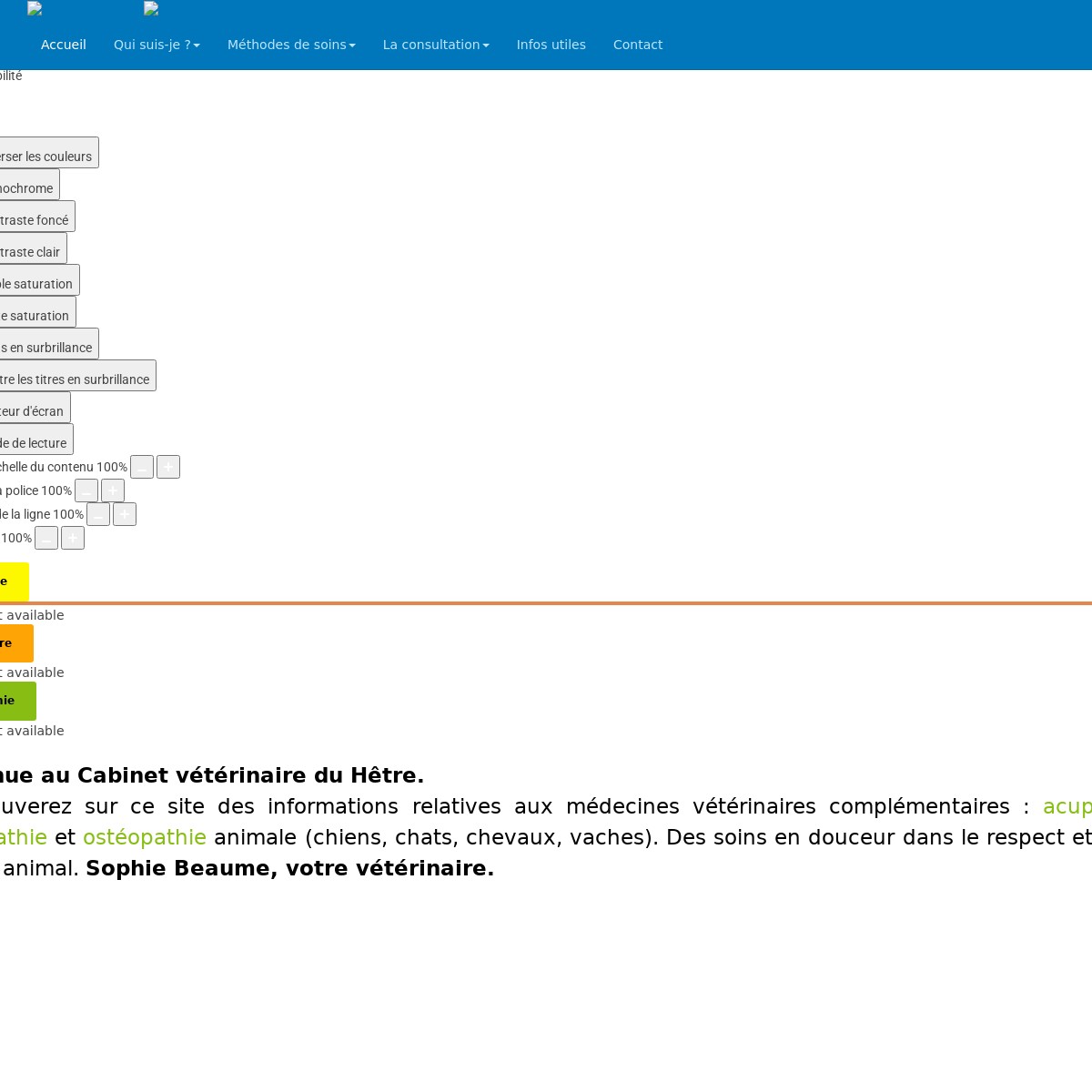Click the orange button
Viewport: 1092px width, 1092px height.
pos(16,643)
